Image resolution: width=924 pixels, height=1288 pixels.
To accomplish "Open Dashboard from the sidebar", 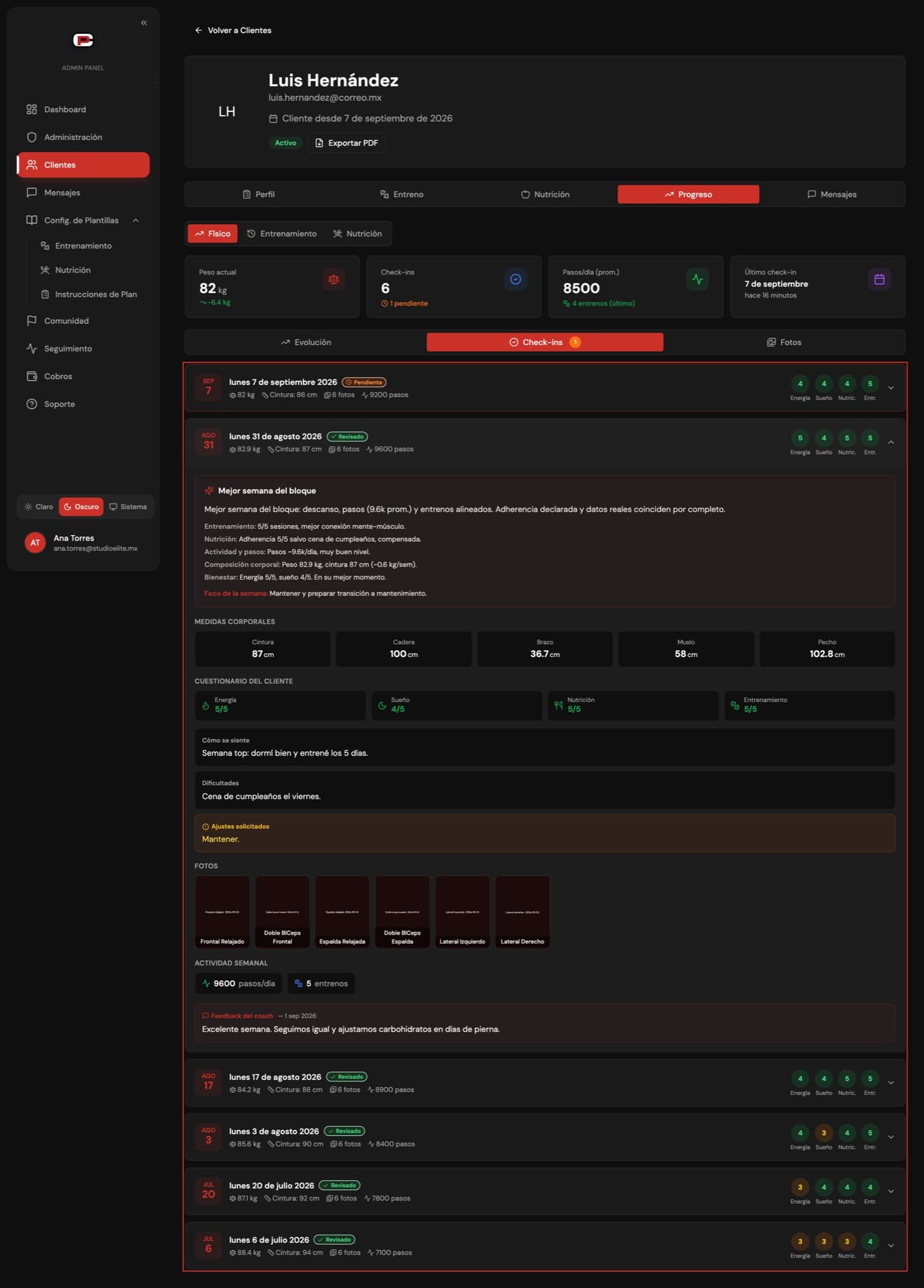I will [x=84, y=109].
